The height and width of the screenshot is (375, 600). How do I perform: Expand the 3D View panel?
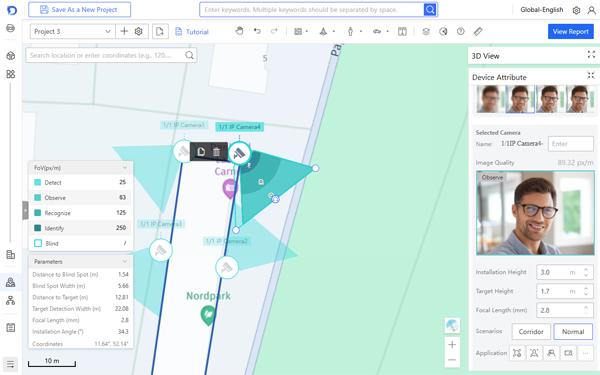tap(591, 55)
